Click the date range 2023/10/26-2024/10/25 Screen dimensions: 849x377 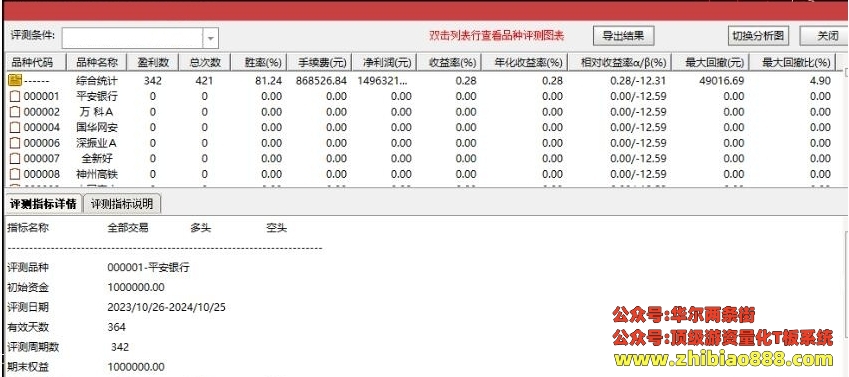(167, 307)
